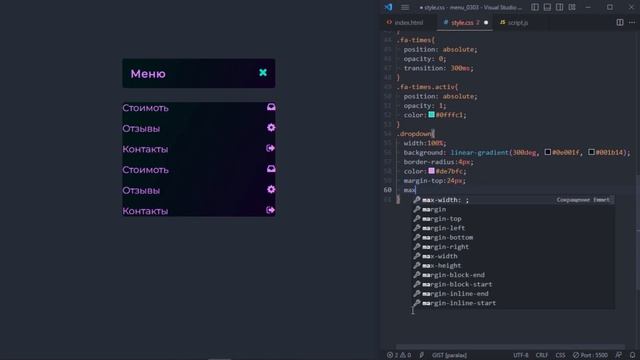Open the errors and warnings status indicator
The image size is (640, 360).
399,355
